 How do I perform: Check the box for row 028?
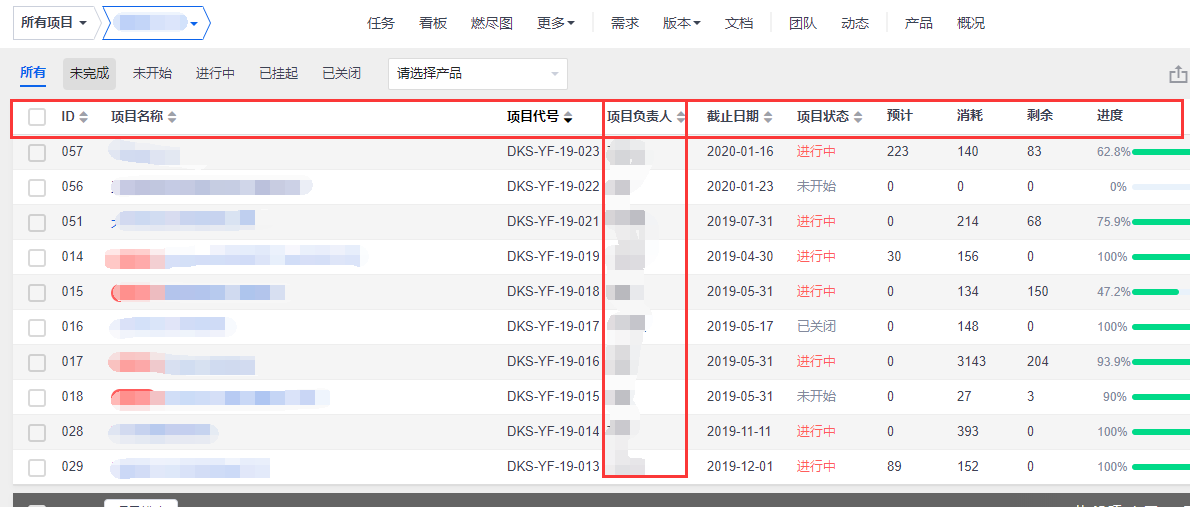click(x=37, y=431)
